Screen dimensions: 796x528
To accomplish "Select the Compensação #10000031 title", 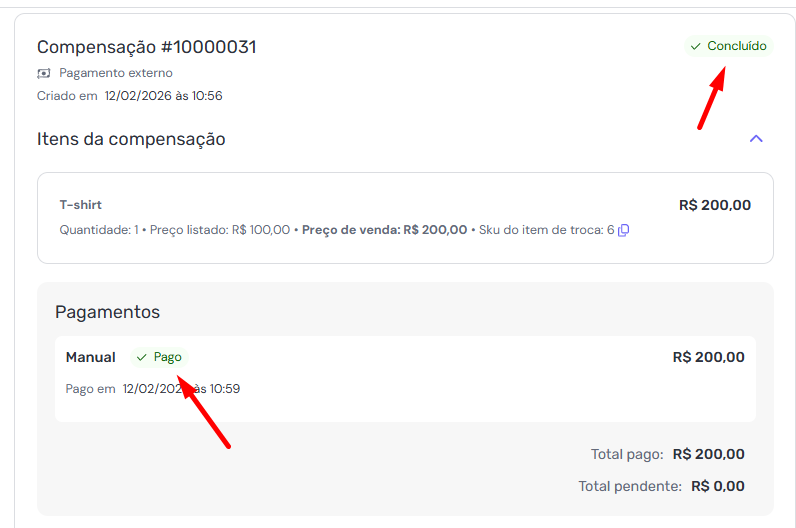I will (x=147, y=47).
